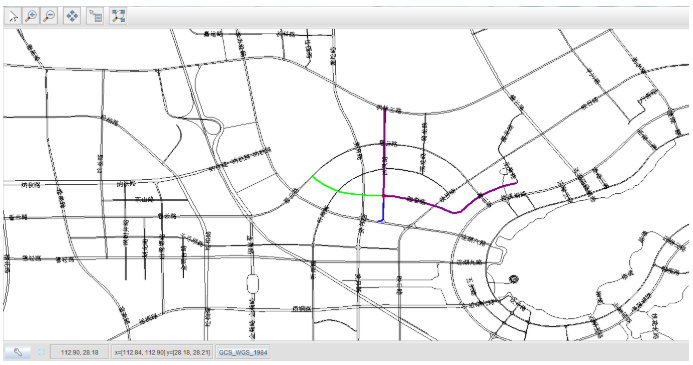Activate the zoom in magnifier tool
Image resolution: width=693 pixels, height=365 pixels.
(31, 16)
